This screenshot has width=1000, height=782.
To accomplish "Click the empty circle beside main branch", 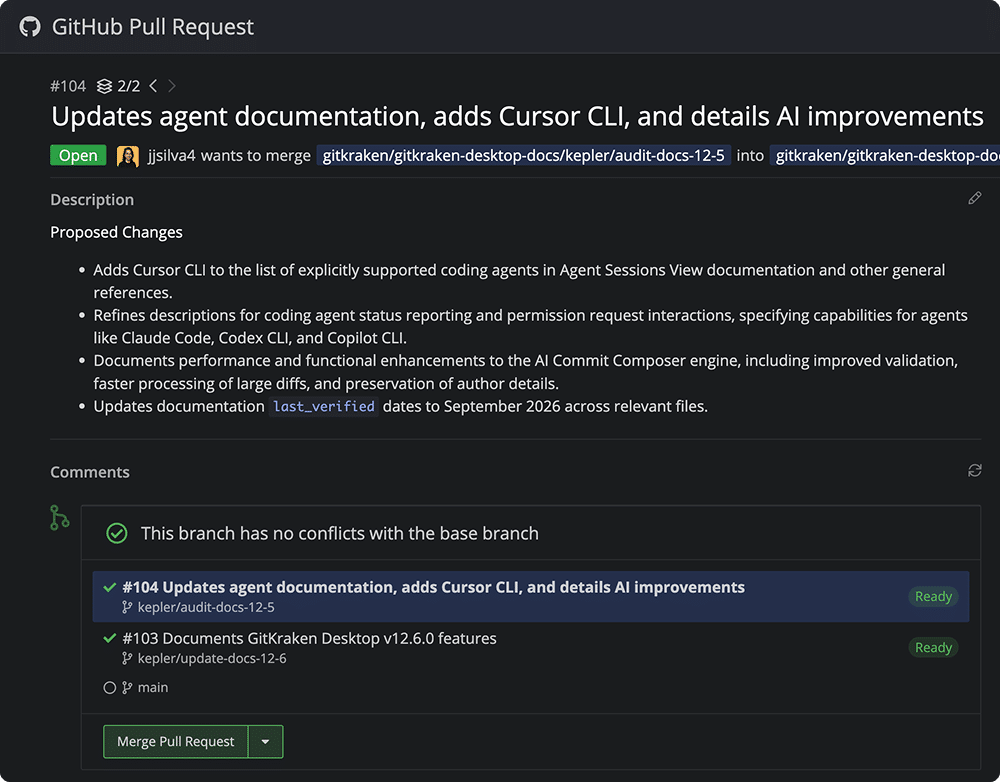I will click(x=110, y=688).
